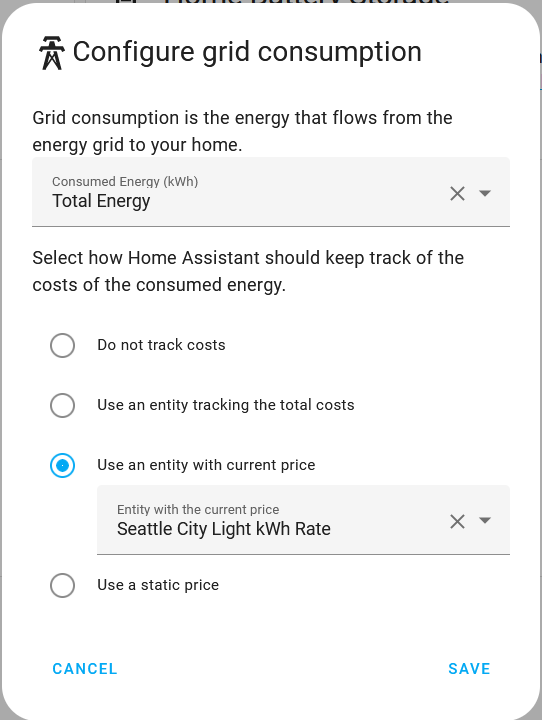The height and width of the screenshot is (720, 542).
Task: Click "Use an entity tracking the total costs" label
Action: 226,405
